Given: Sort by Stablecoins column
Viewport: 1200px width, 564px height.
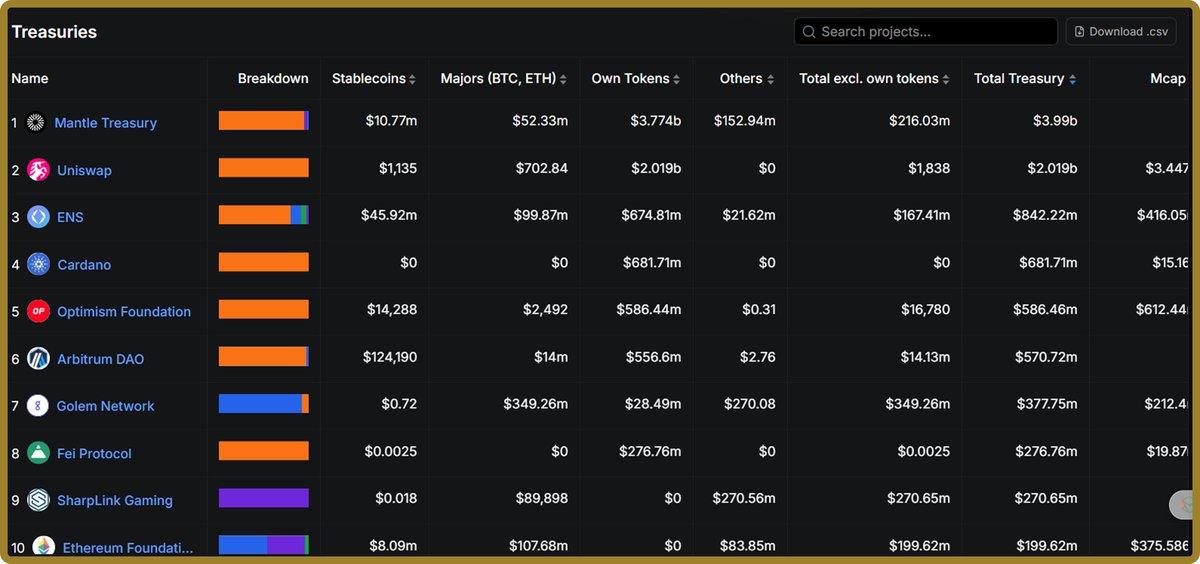Looking at the screenshot, I should (x=375, y=78).
